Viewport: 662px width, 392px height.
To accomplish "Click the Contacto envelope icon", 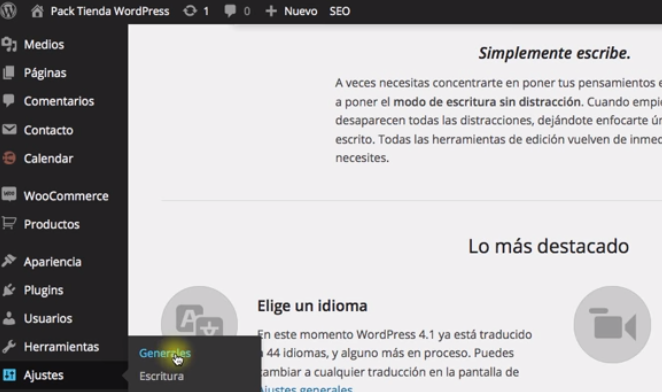I will (x=9, y=129).
